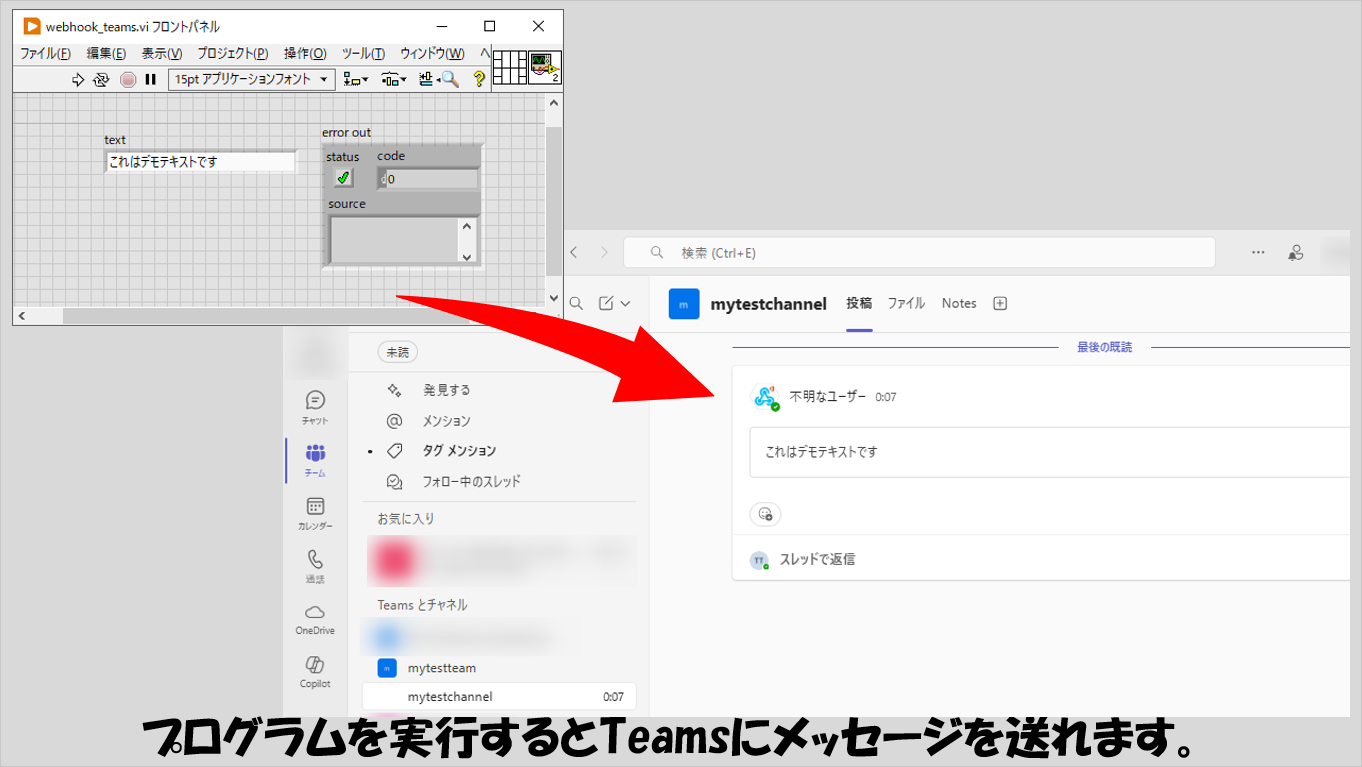Open 通話 in the Teams sidebar
This screenshot has height=767, width=1362.
tap(315, 566)
